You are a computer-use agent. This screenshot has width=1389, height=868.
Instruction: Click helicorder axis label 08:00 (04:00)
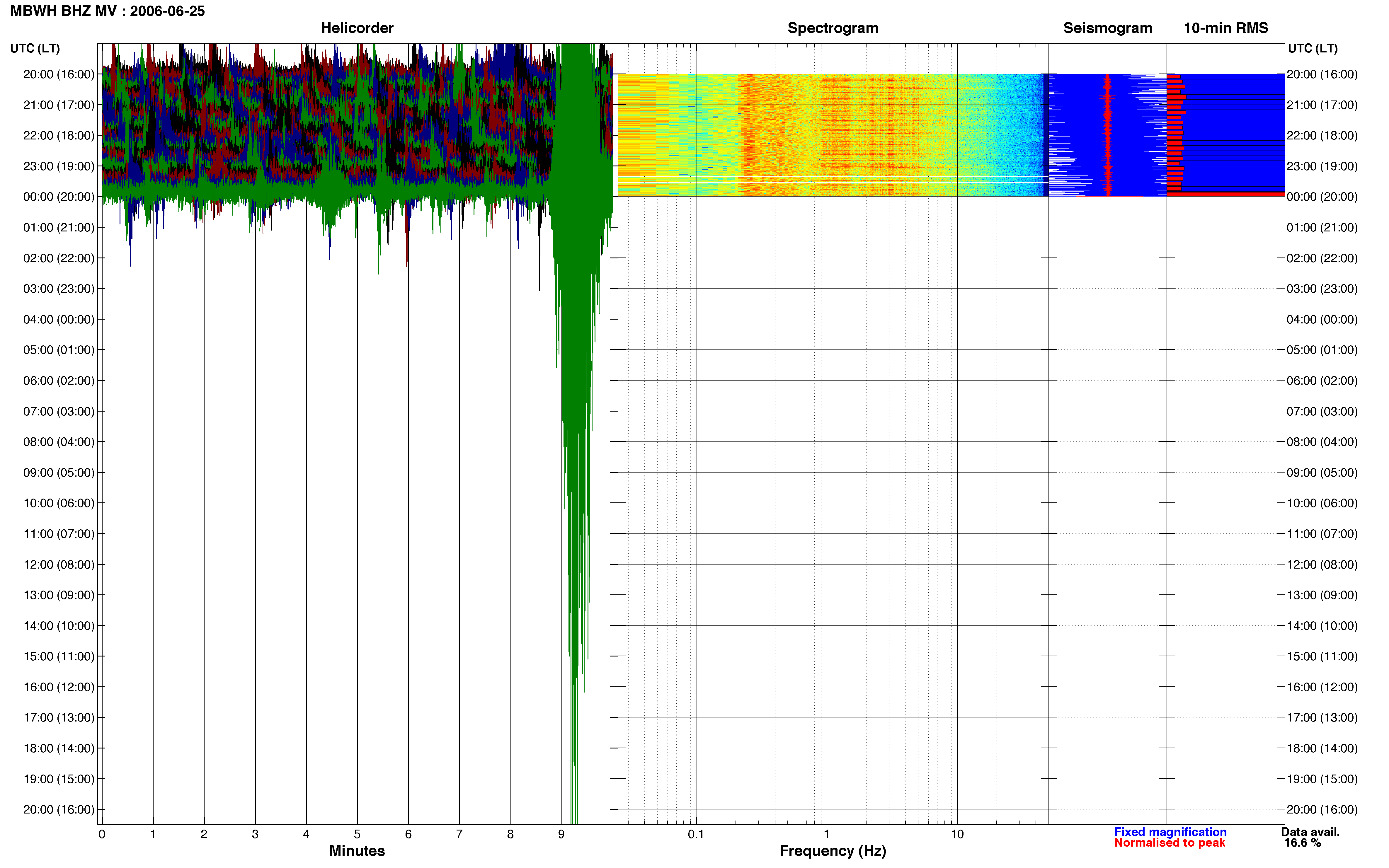[59, 441]
